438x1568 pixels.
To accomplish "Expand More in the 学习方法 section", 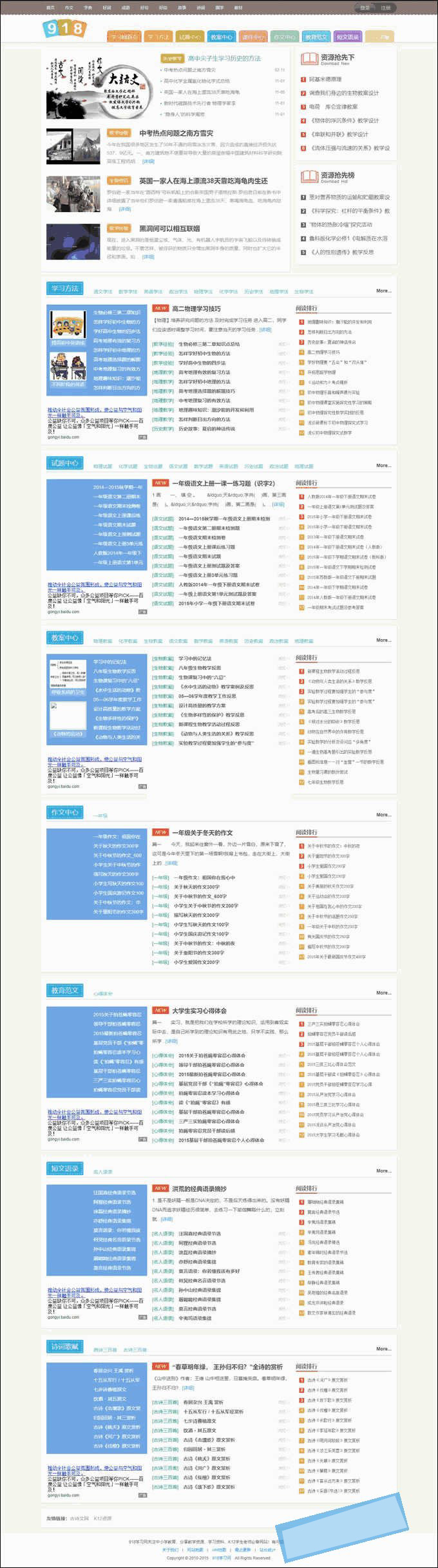I will [383, 291].
